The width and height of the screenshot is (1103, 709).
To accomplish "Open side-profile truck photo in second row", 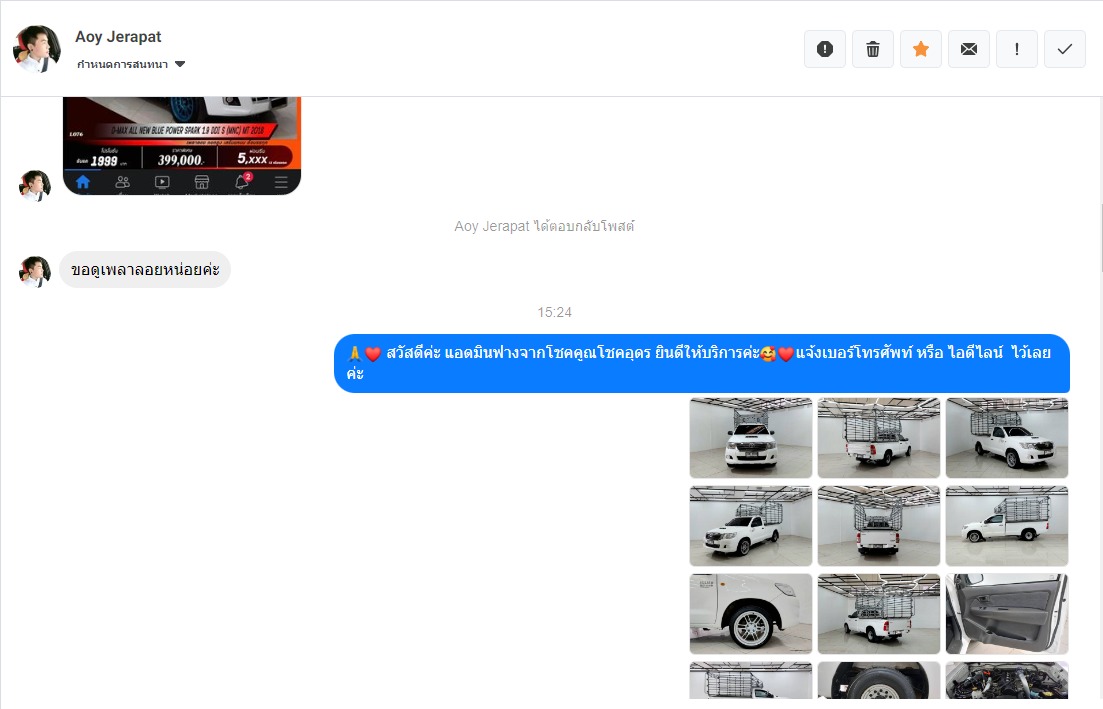I will [x=1007, y=526].
